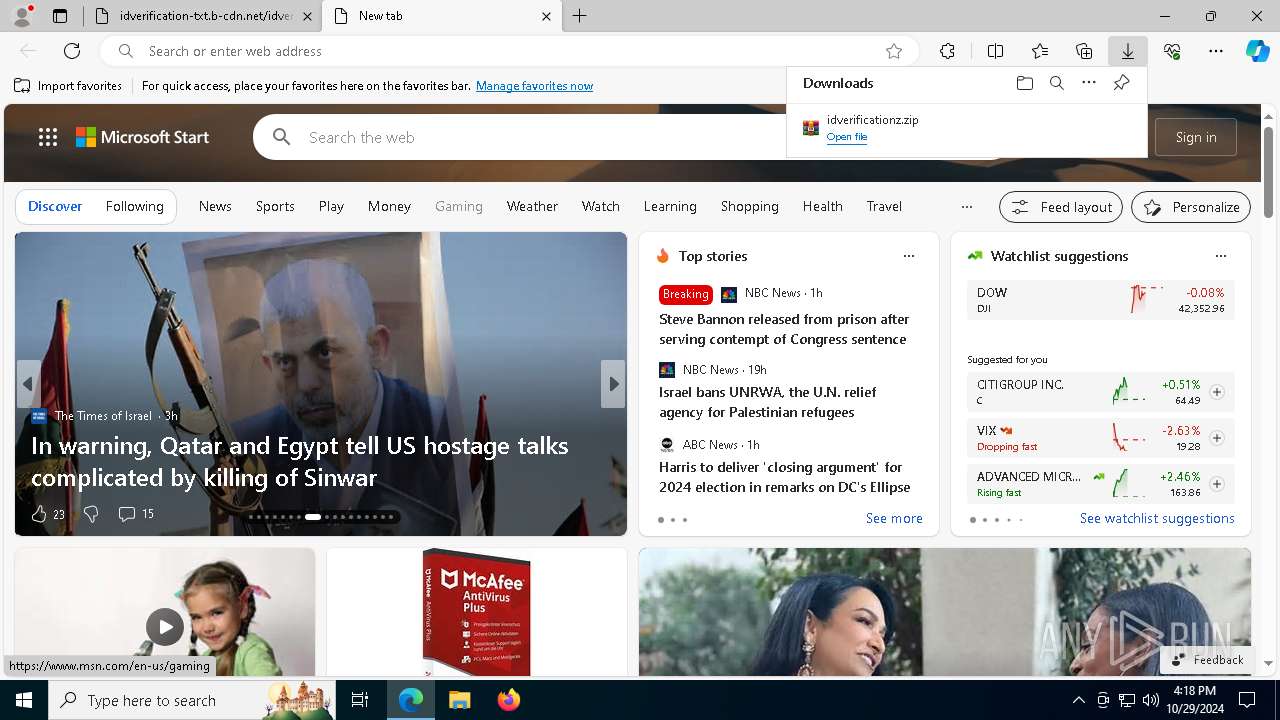Open Watchlist suggestions options menu
This screenshot has width=1280, height=720.
[1220, 256]
